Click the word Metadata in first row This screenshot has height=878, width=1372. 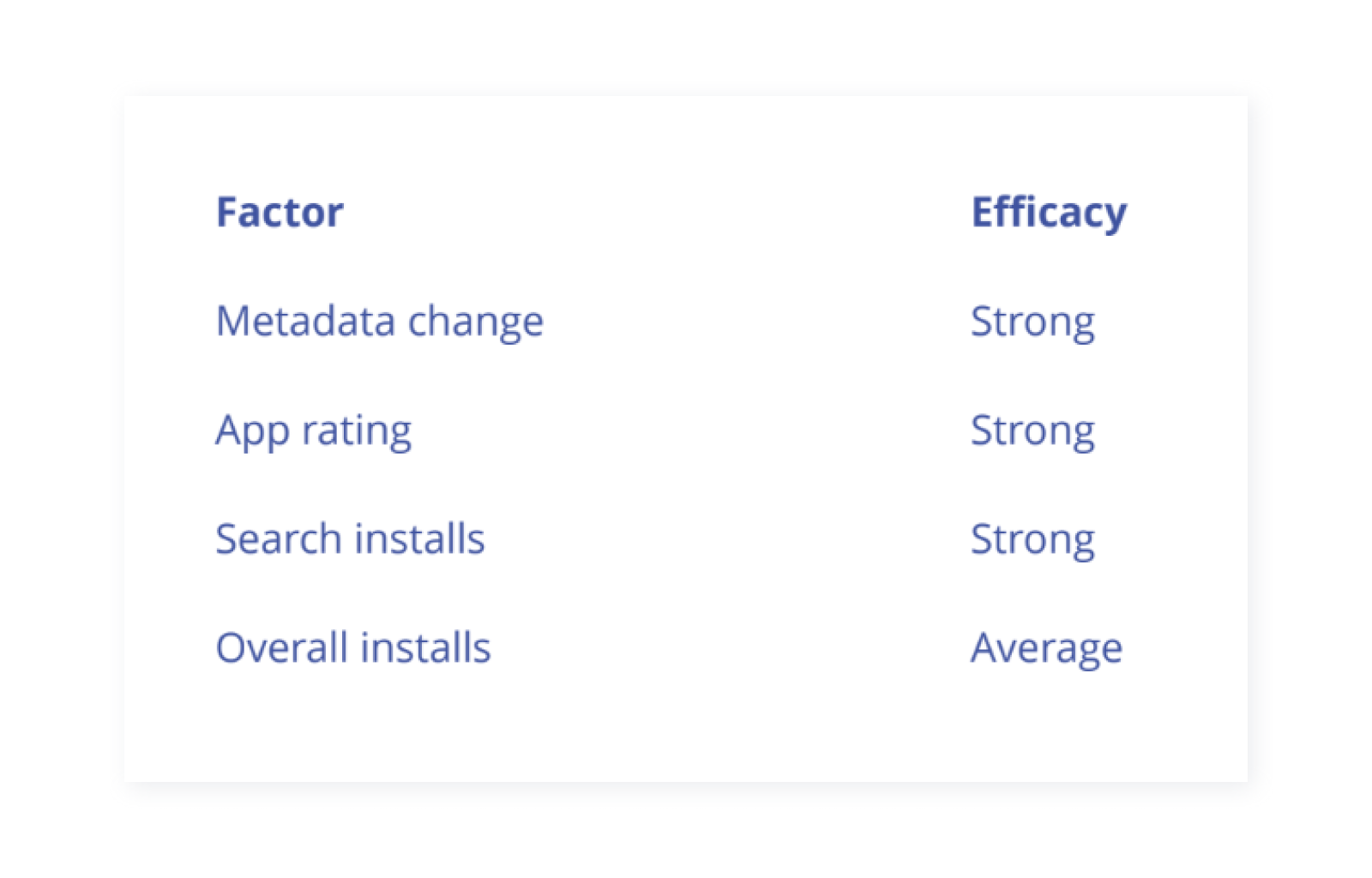click(x=305, y=322)
